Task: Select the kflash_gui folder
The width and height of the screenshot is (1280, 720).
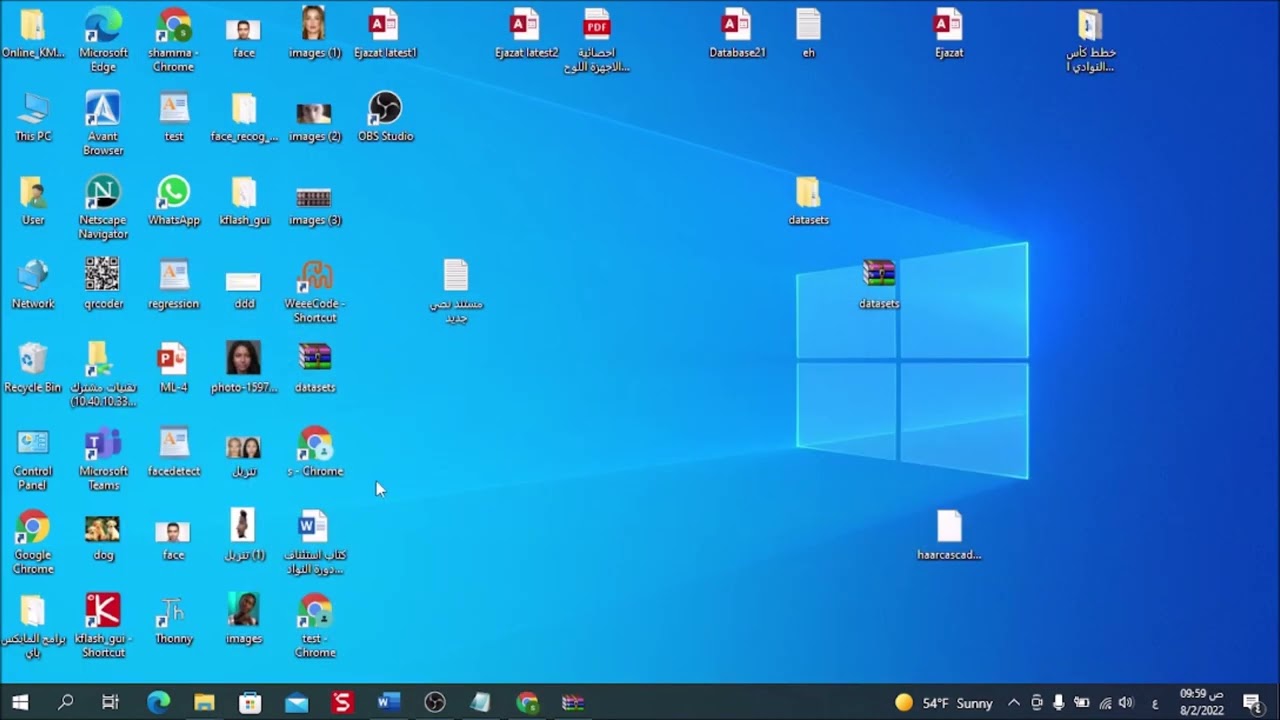Action: coord(244,201)
